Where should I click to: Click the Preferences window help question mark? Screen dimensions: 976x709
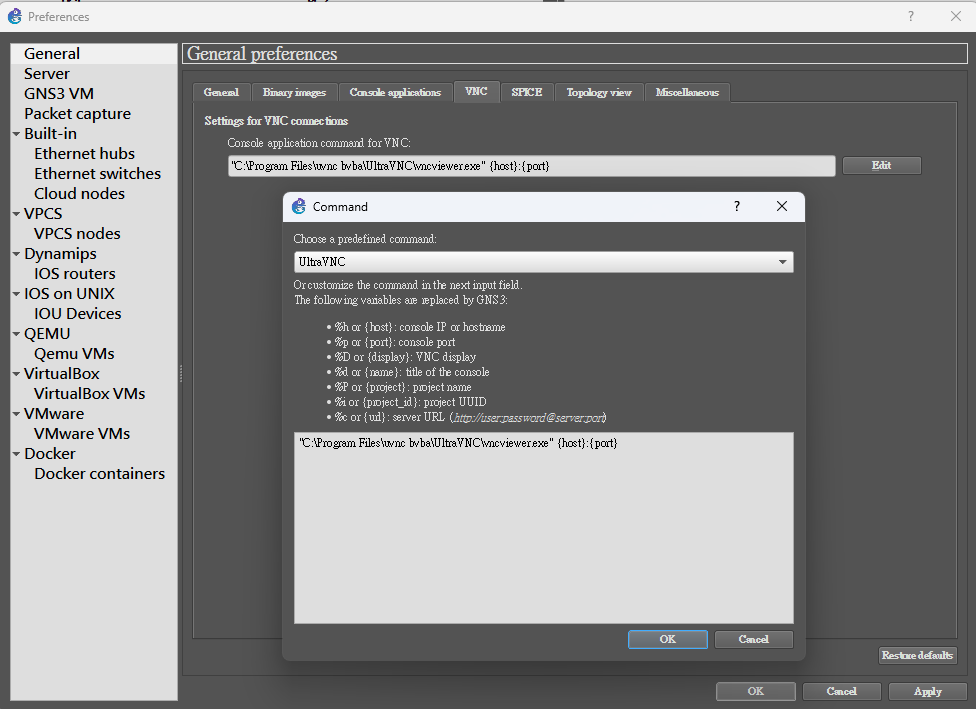pos(911,16)
